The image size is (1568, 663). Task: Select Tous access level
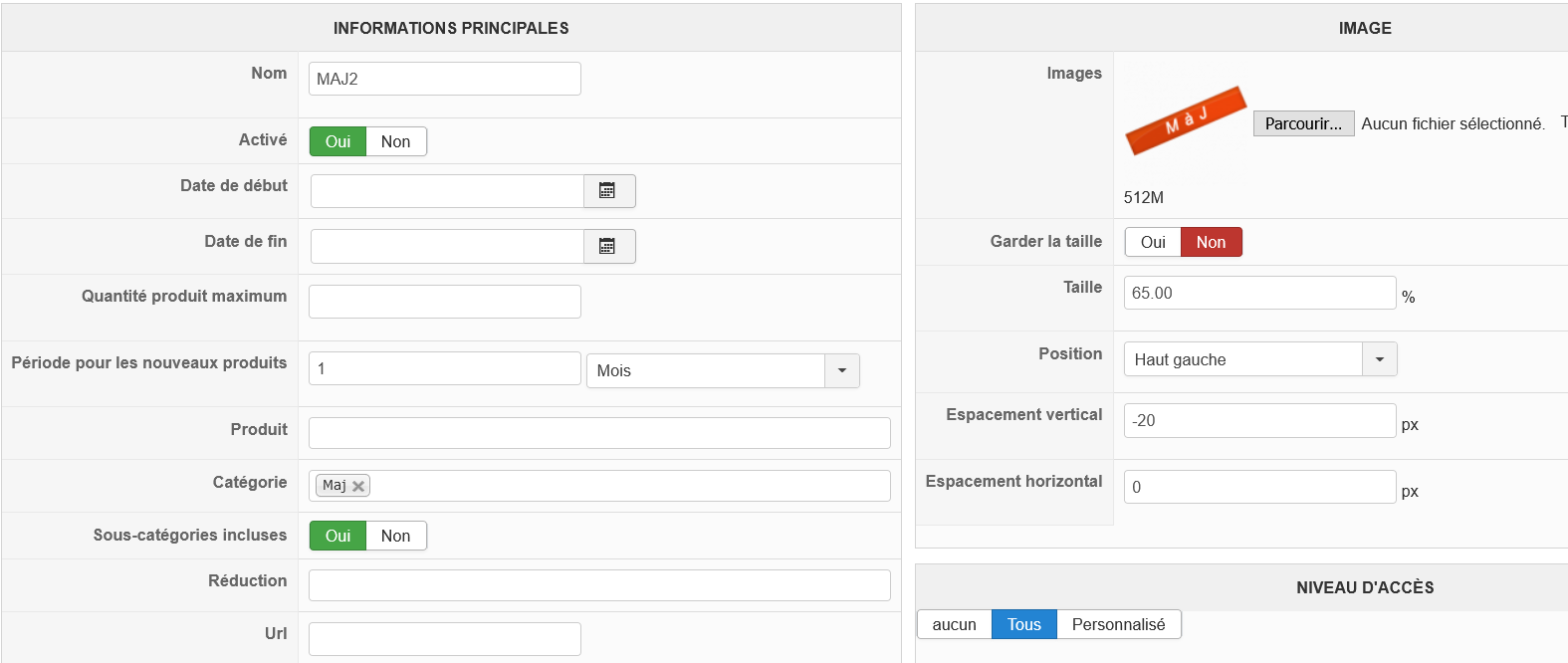[x=1023, y=624]
